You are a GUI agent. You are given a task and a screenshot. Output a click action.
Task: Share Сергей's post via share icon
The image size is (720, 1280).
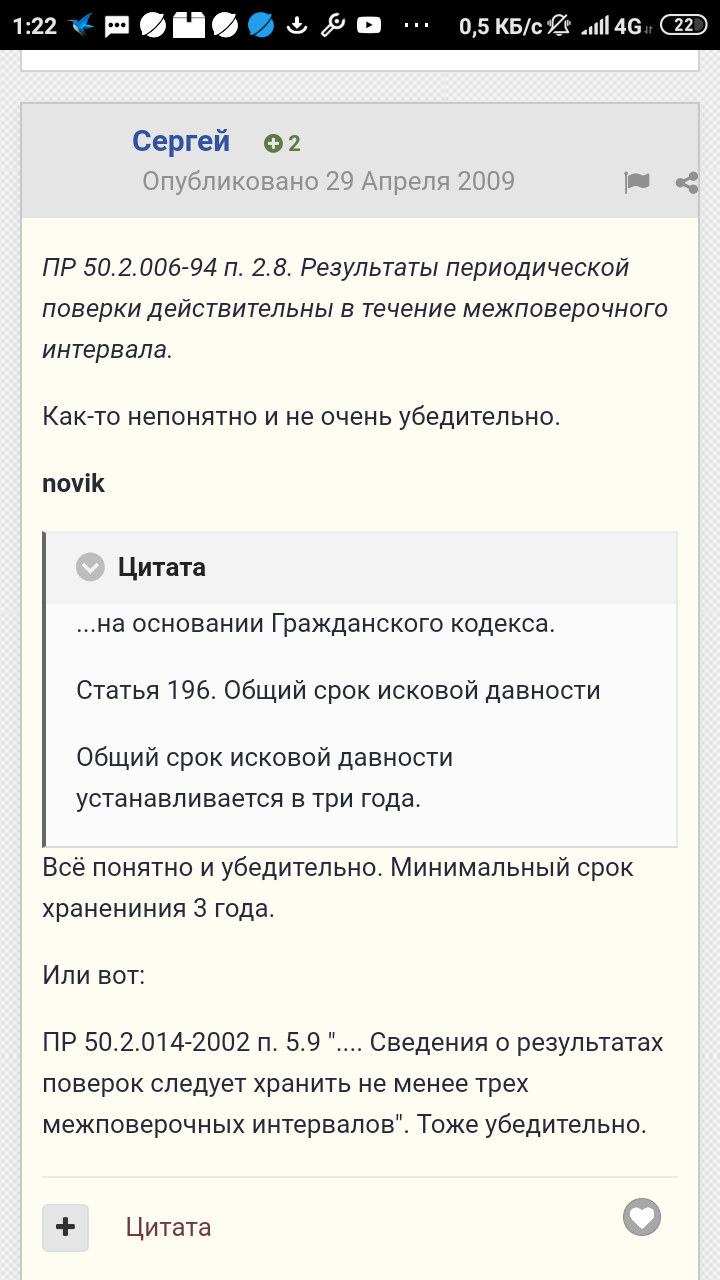[x=686, y=182]
